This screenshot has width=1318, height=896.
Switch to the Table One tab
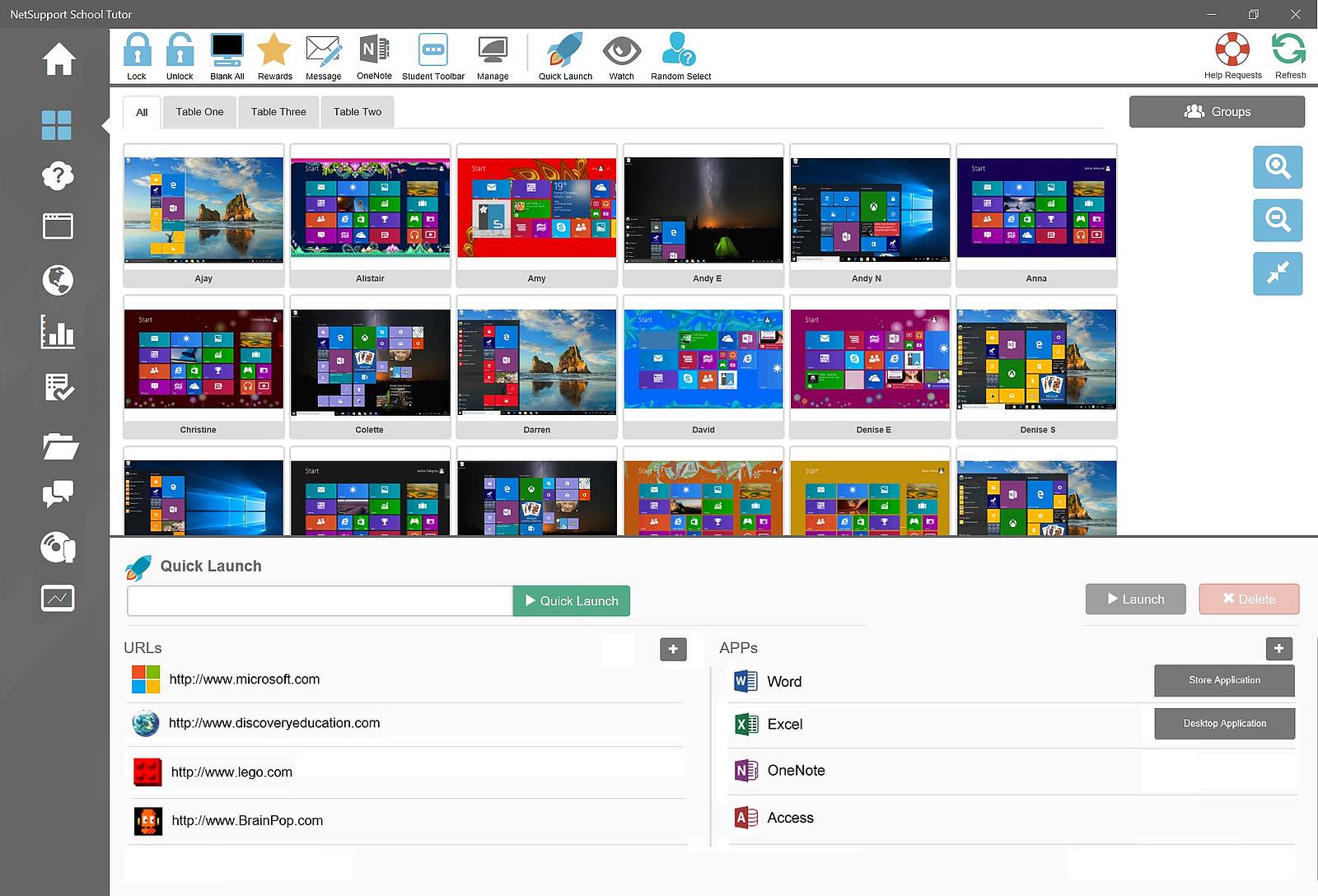tap(199, 112)
